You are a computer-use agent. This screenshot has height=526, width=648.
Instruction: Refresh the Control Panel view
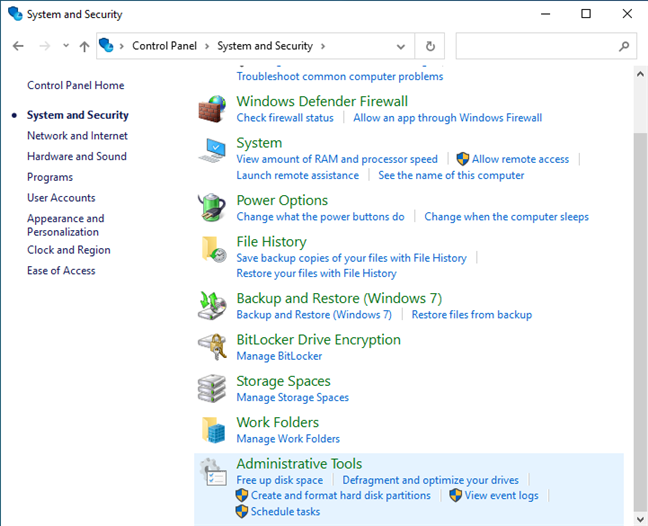(x=430, y=46)
